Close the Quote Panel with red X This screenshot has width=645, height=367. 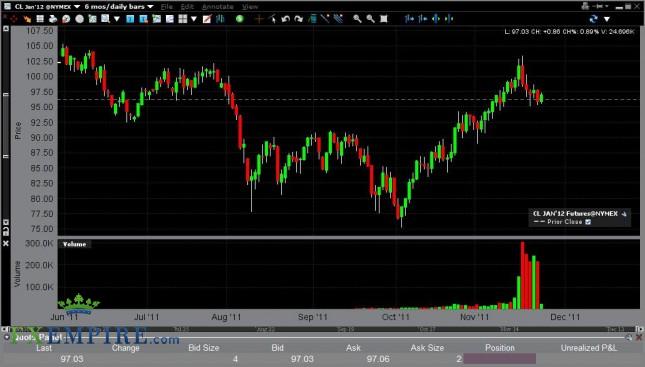click(x=639, y=337)
